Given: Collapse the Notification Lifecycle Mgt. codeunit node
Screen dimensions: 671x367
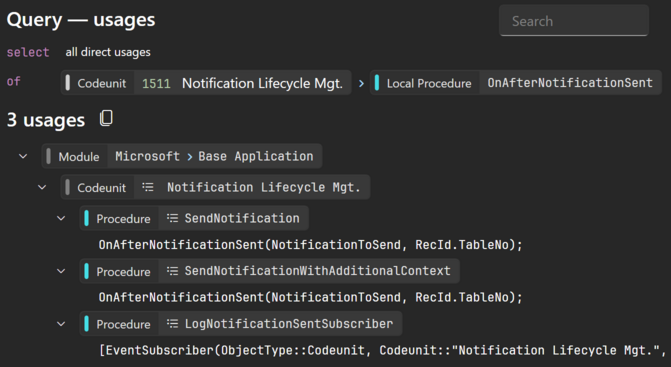Looking at the screenshot, I should [42, 187].
